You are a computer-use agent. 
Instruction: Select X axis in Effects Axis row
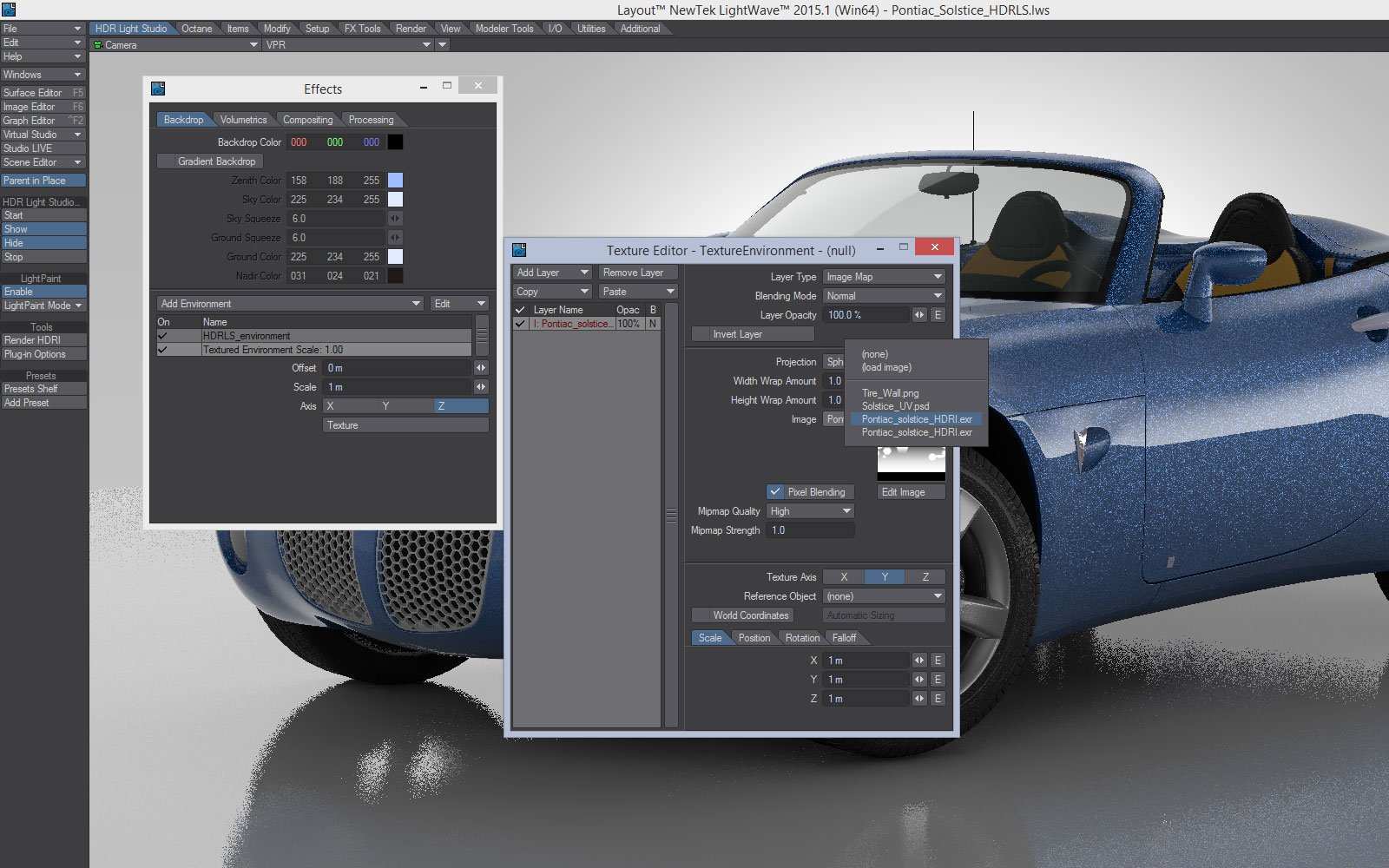click(350, 406)
